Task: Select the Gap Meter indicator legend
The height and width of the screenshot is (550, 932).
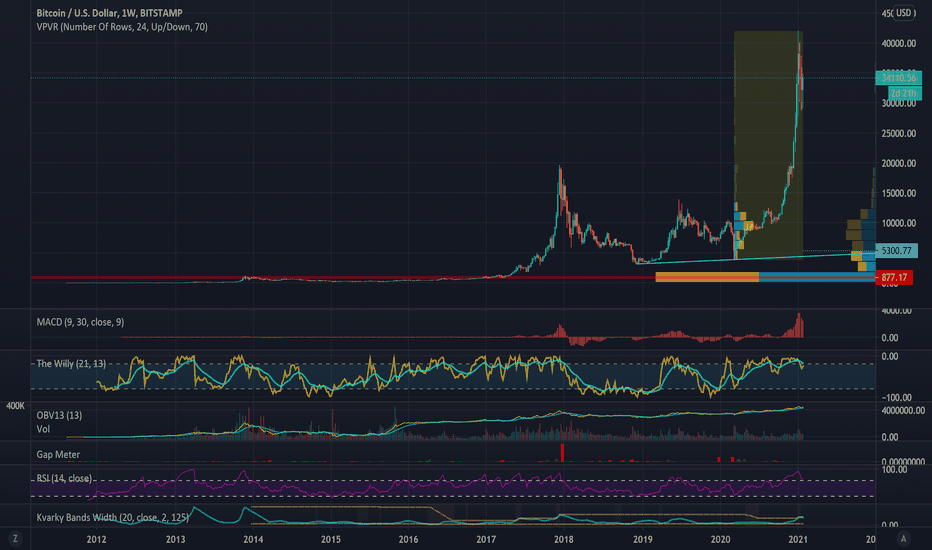Action: pyautogui.click(x=58, y=454)
